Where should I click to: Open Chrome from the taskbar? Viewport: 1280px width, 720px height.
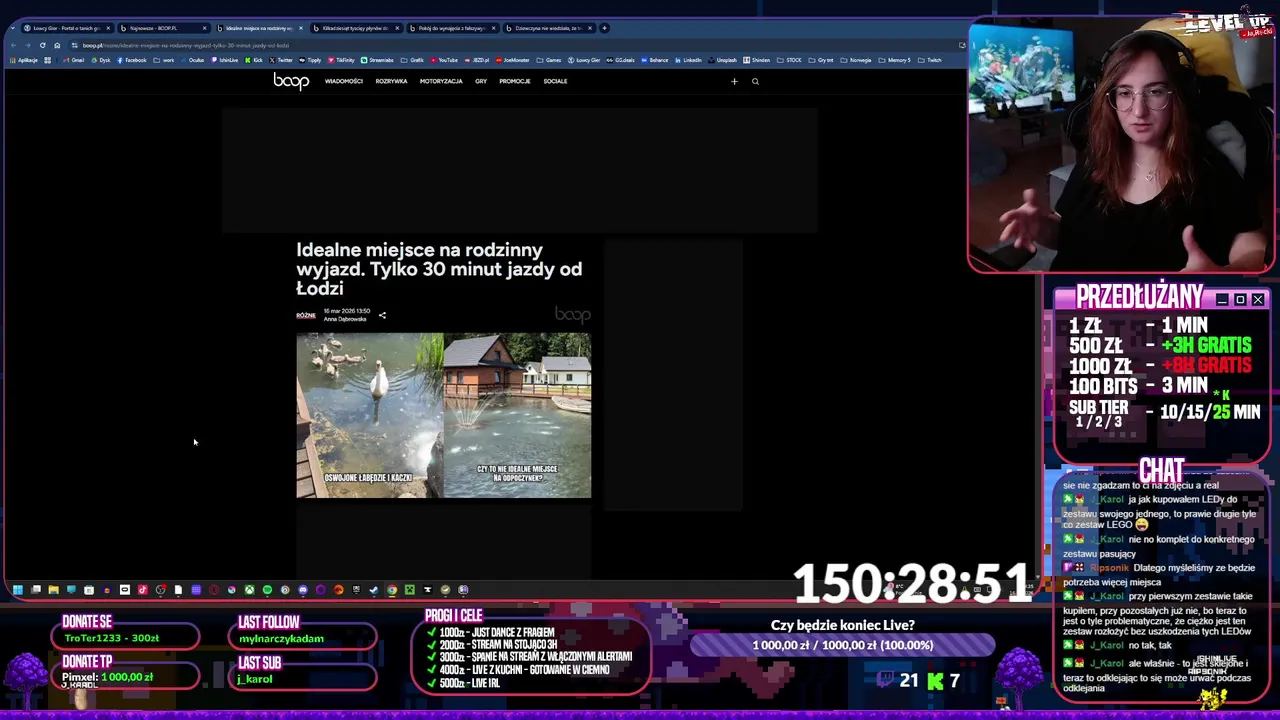[x=392, y=590]
